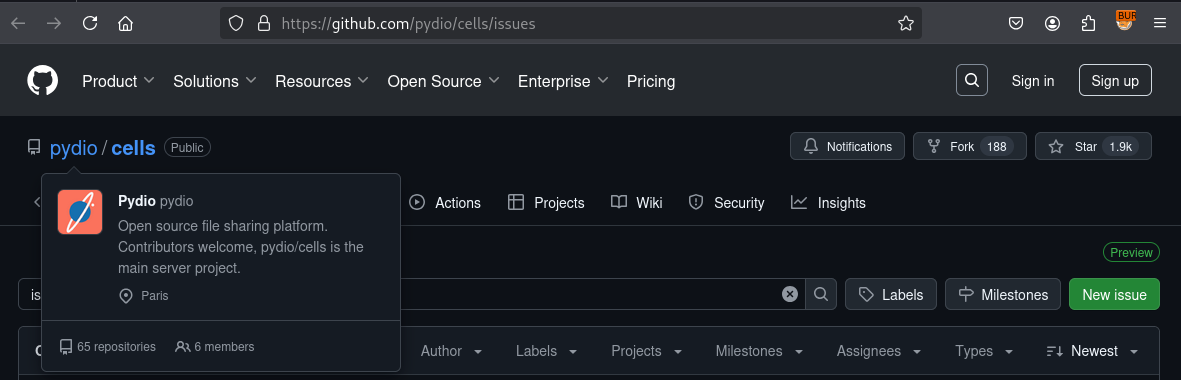The height and width of the screenshot is (380, 1181).
Task: Open the Milestones button
Action: click(x=1002, y=294)
